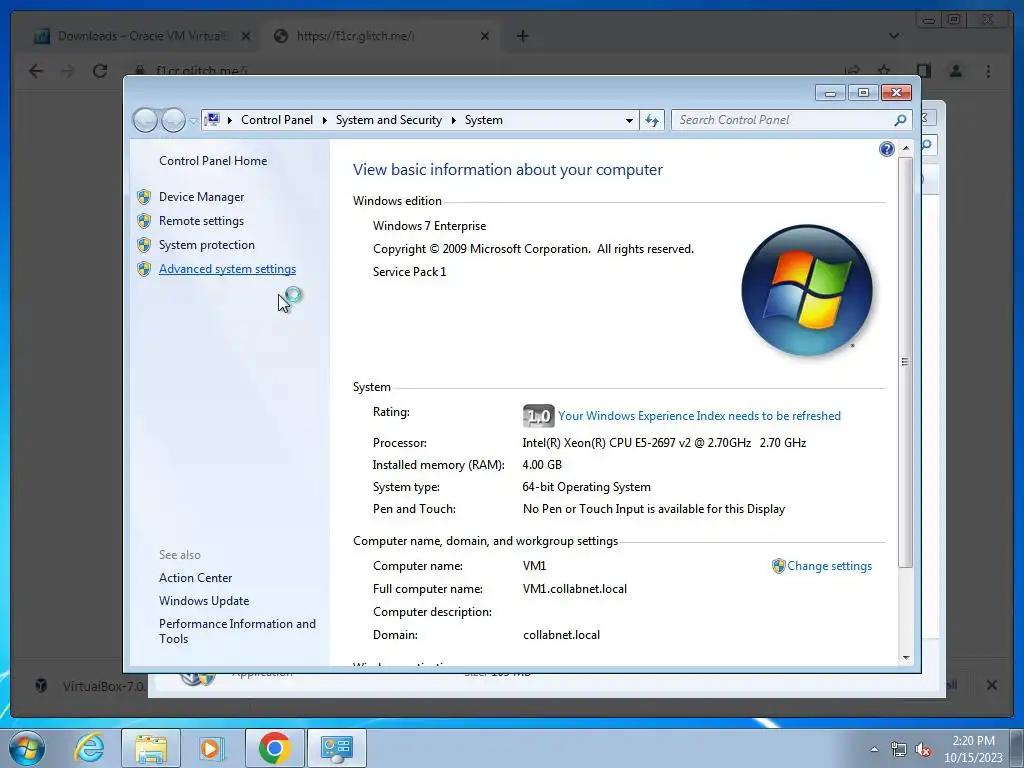Click Control Panel taskbar button

[x=337, y=748]
